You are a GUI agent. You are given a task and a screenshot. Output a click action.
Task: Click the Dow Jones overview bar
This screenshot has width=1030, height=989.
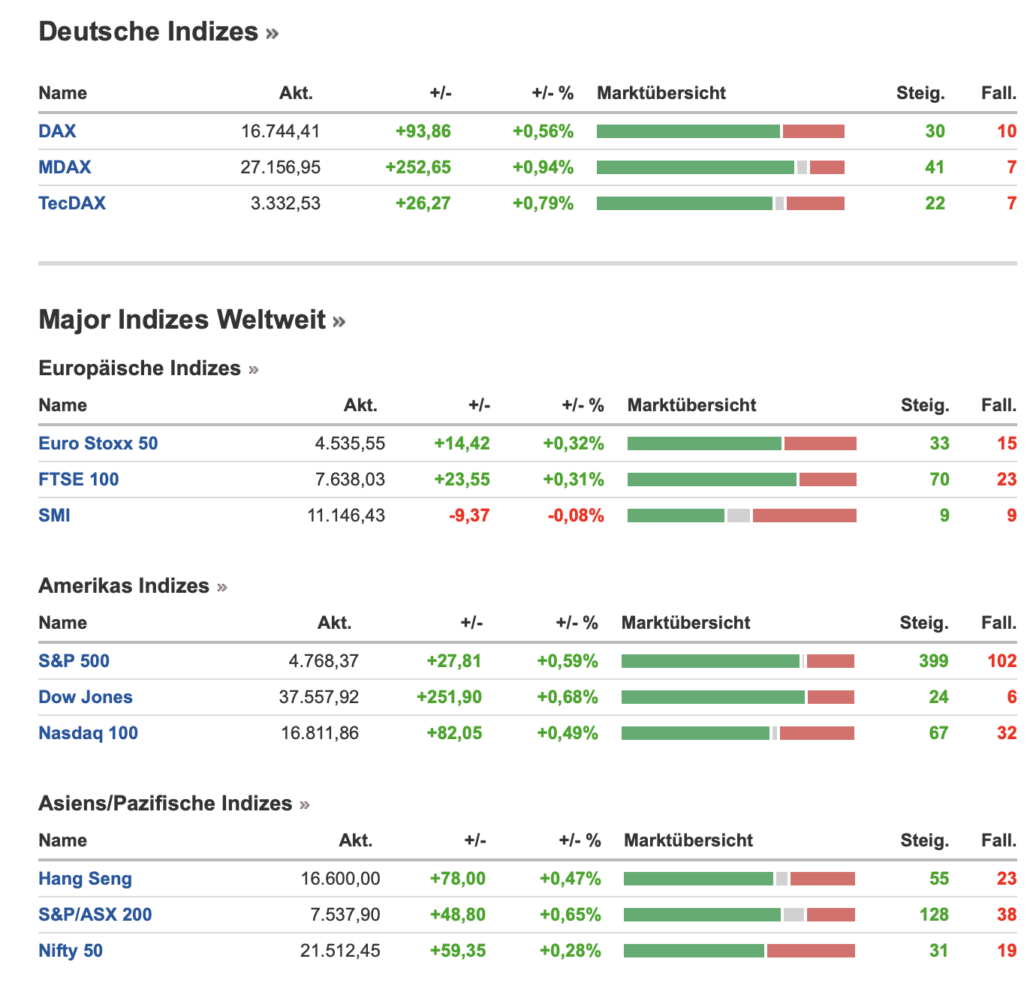pyautogui.click(x=738, y=697)
